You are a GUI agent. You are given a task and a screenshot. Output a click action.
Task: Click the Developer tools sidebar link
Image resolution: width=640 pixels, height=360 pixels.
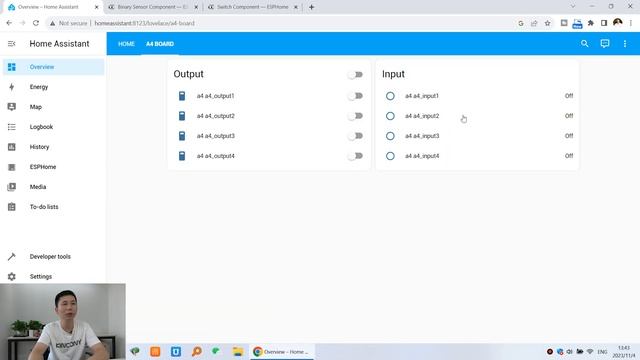[x=50, y=257]
